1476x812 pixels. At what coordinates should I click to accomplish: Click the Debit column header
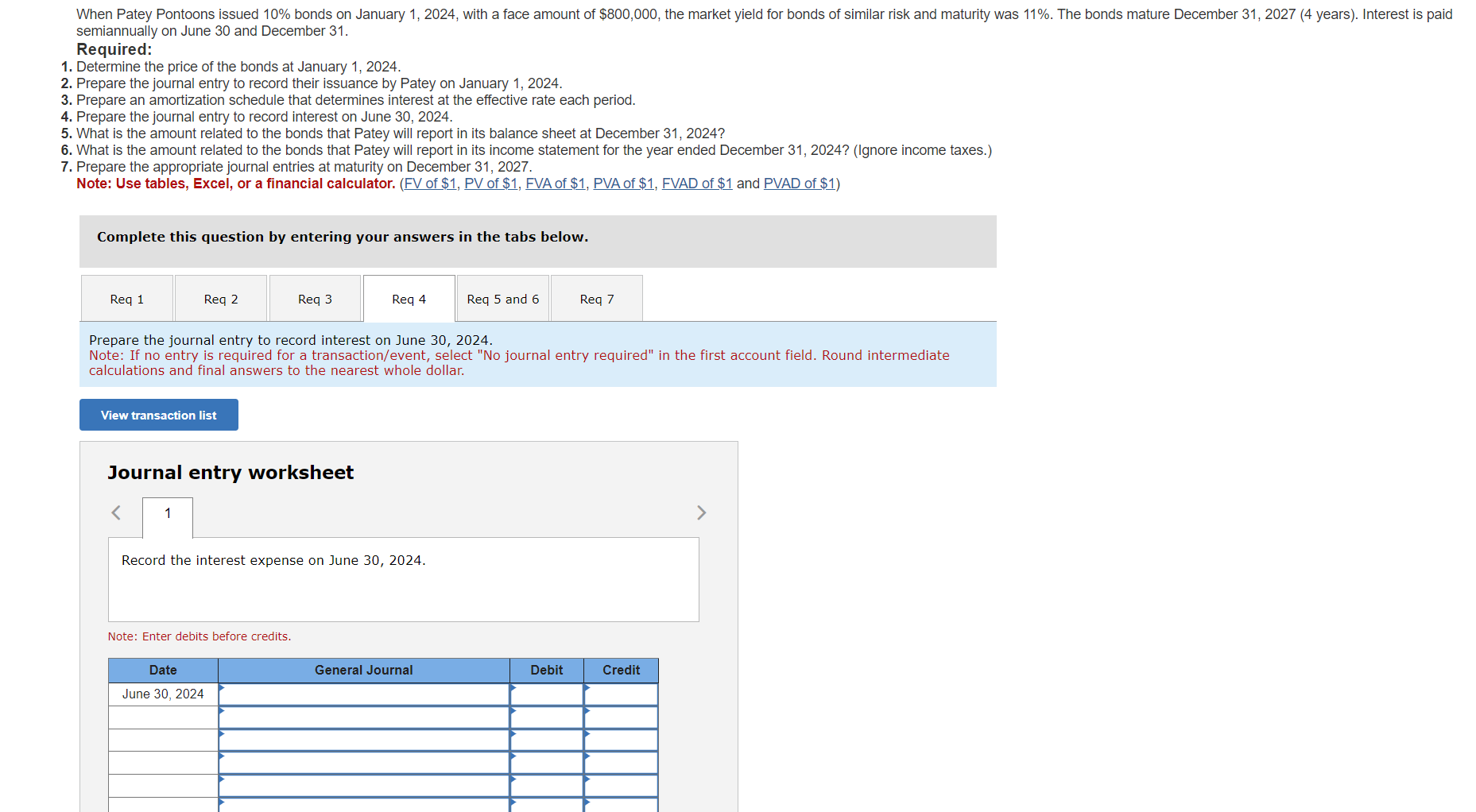tap(547, 671)
